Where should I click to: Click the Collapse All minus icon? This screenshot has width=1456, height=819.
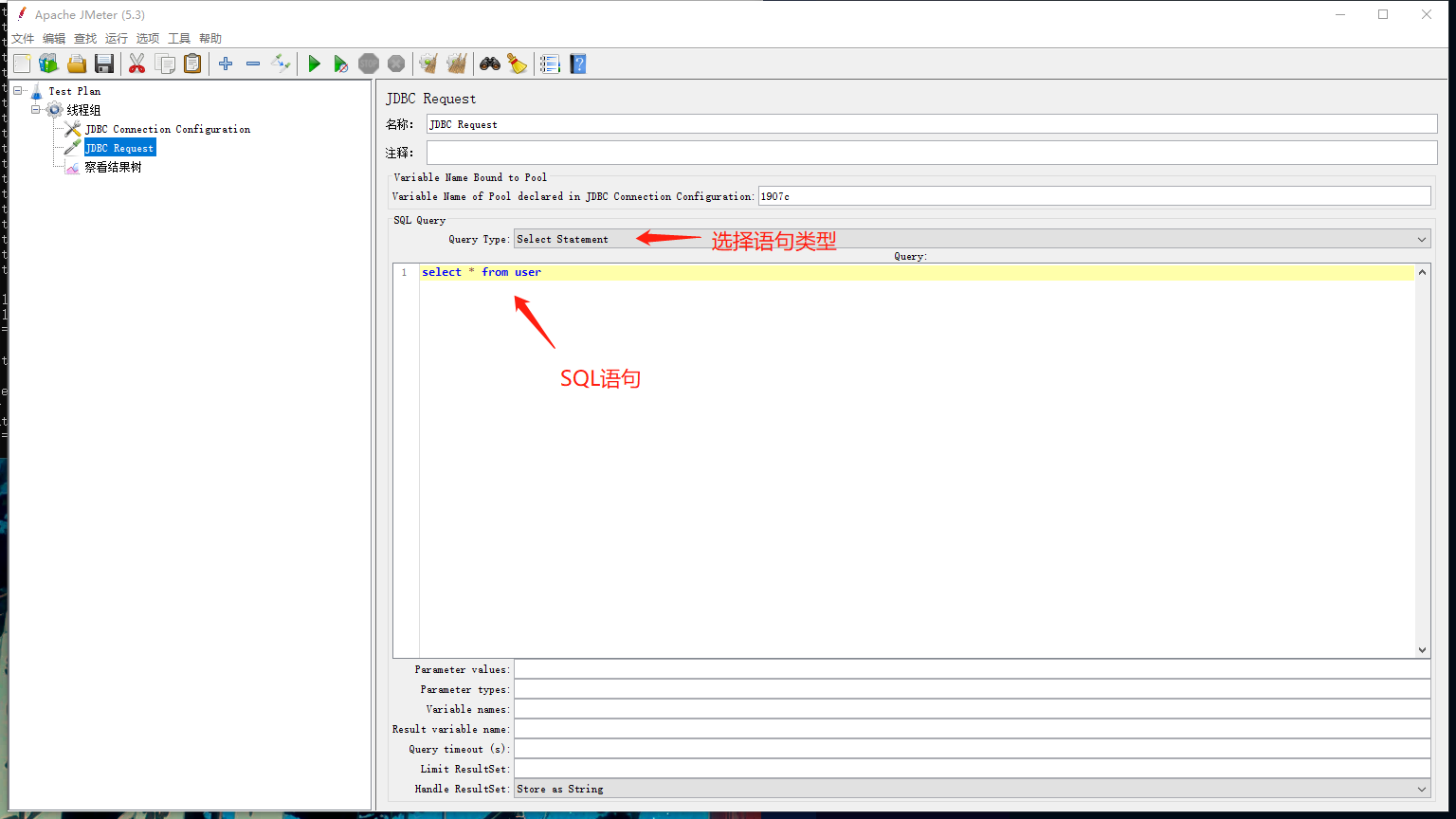pos(253,64)
